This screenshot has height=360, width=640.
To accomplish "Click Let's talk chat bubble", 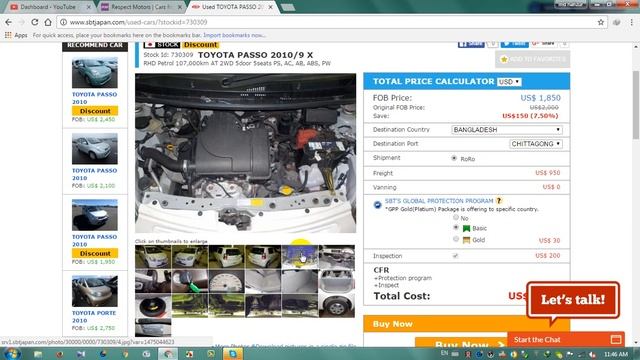I will pos(573,300).
